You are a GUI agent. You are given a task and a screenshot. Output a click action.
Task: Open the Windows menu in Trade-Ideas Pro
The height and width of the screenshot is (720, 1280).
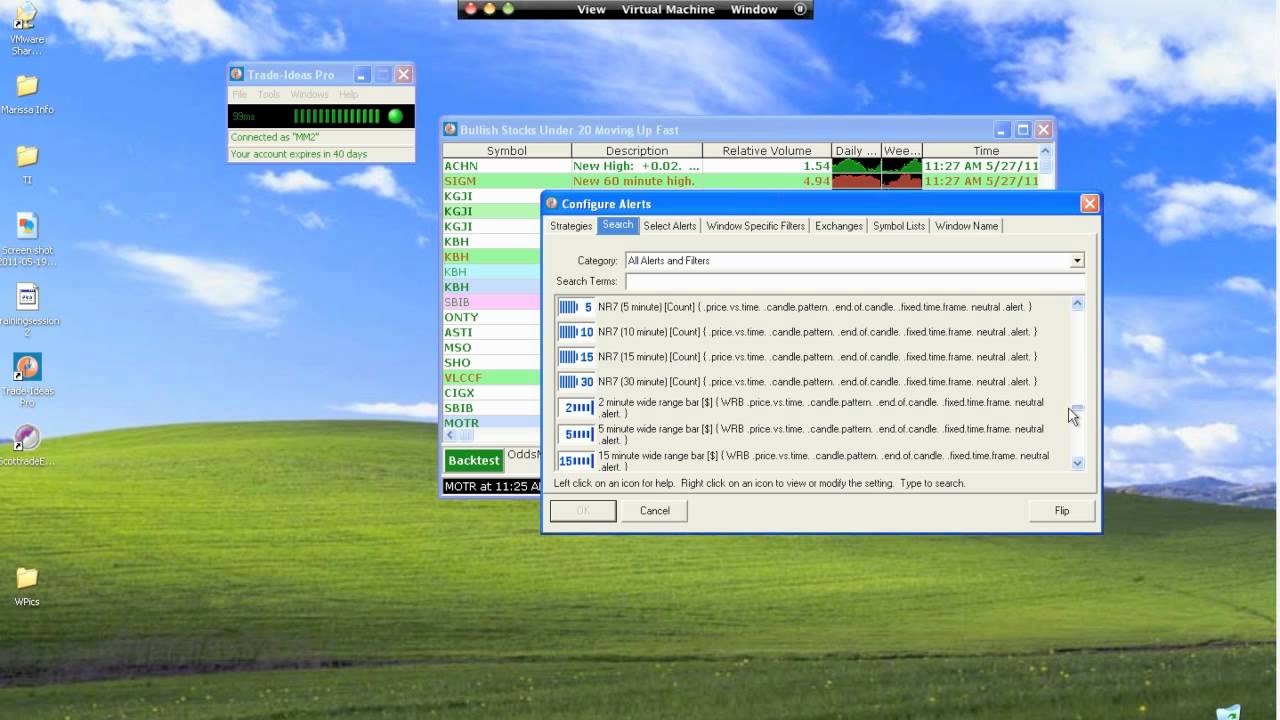tap(310, 94)
